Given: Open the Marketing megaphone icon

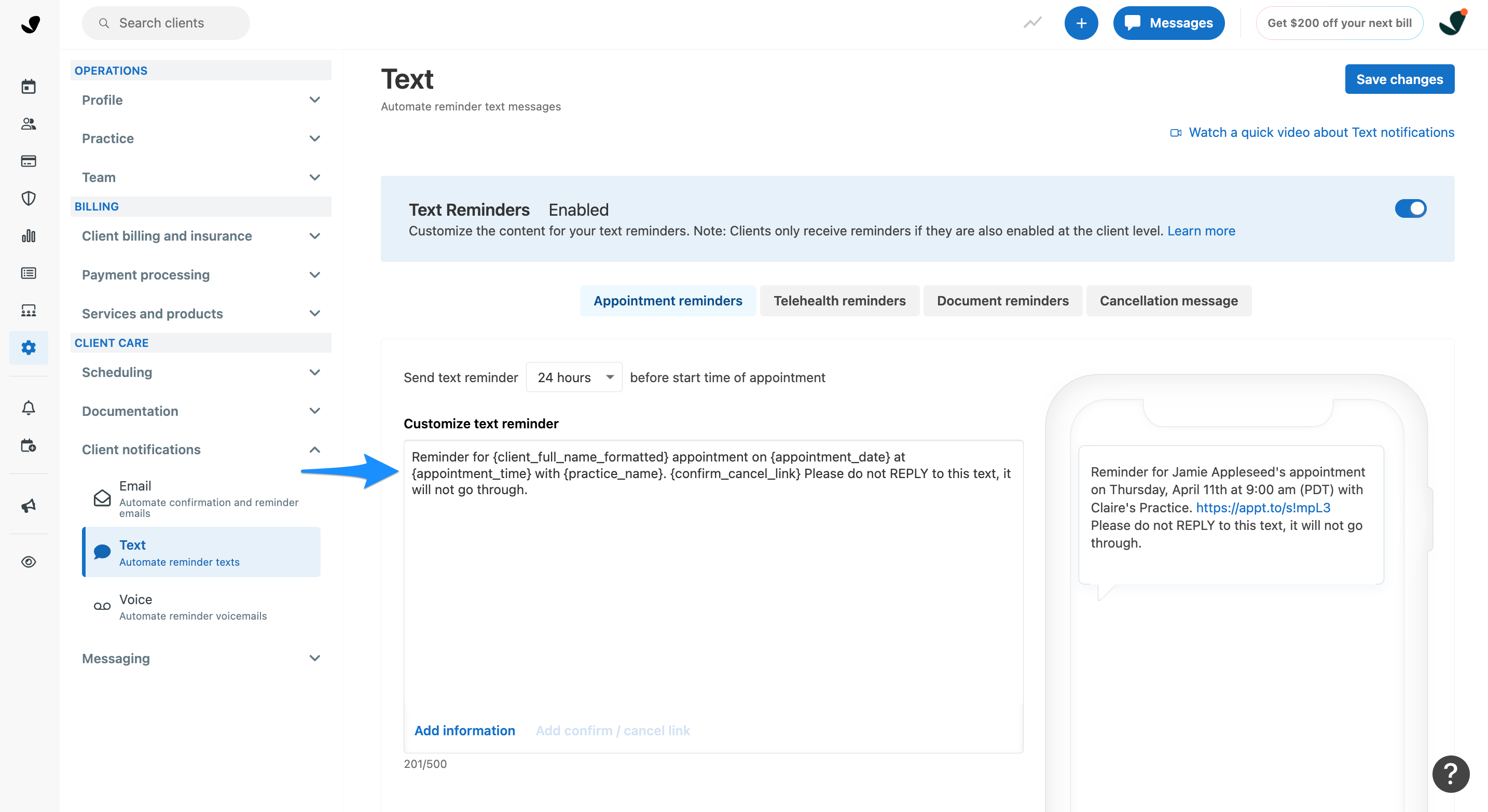Looking at the screenshot, I should [29, 506].
